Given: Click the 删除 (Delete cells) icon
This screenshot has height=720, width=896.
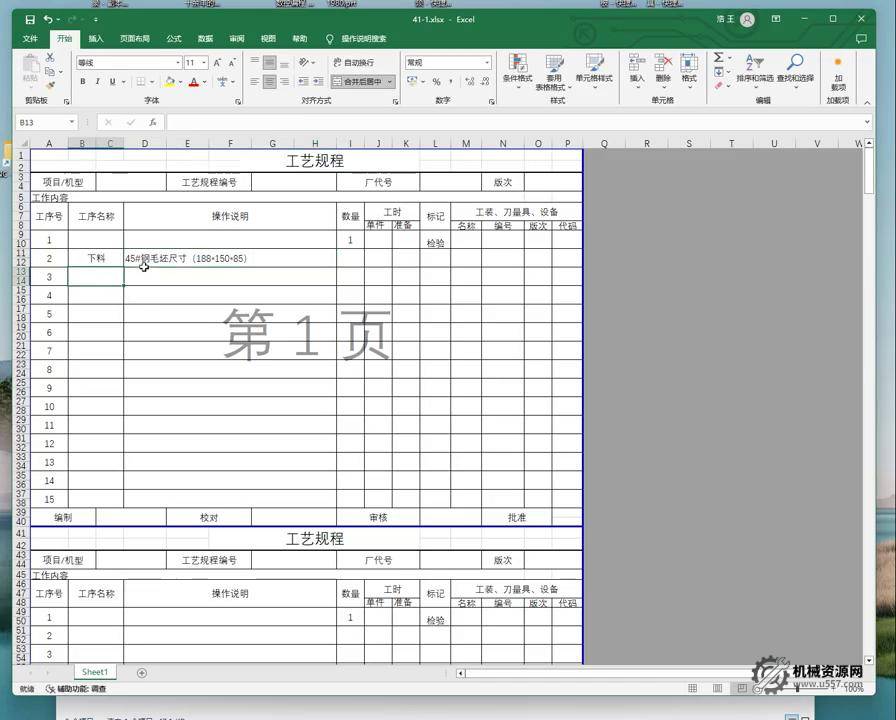Looking at the screenshot, I should (660, 63).
